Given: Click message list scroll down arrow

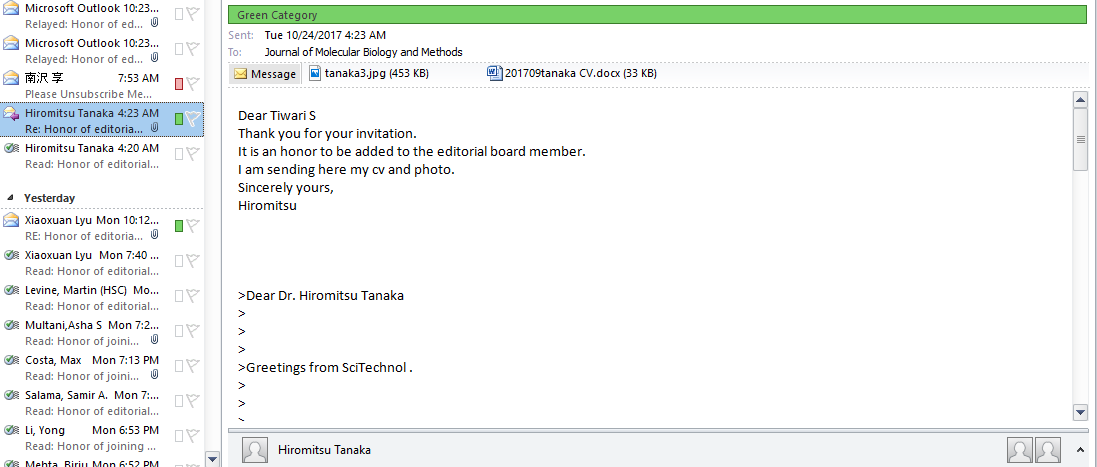Looking at the screenshot, I should click(x=212, y=459).
